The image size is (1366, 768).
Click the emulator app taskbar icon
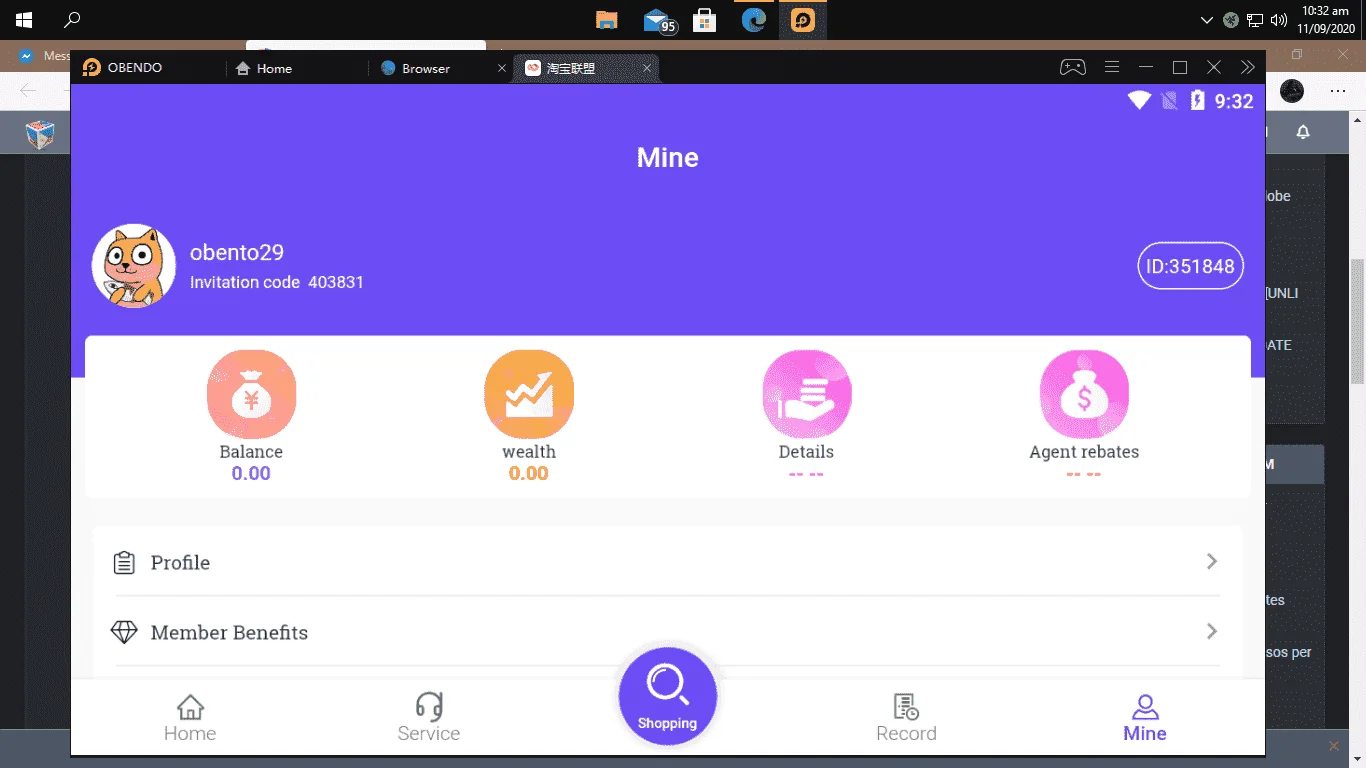(803, 20)
